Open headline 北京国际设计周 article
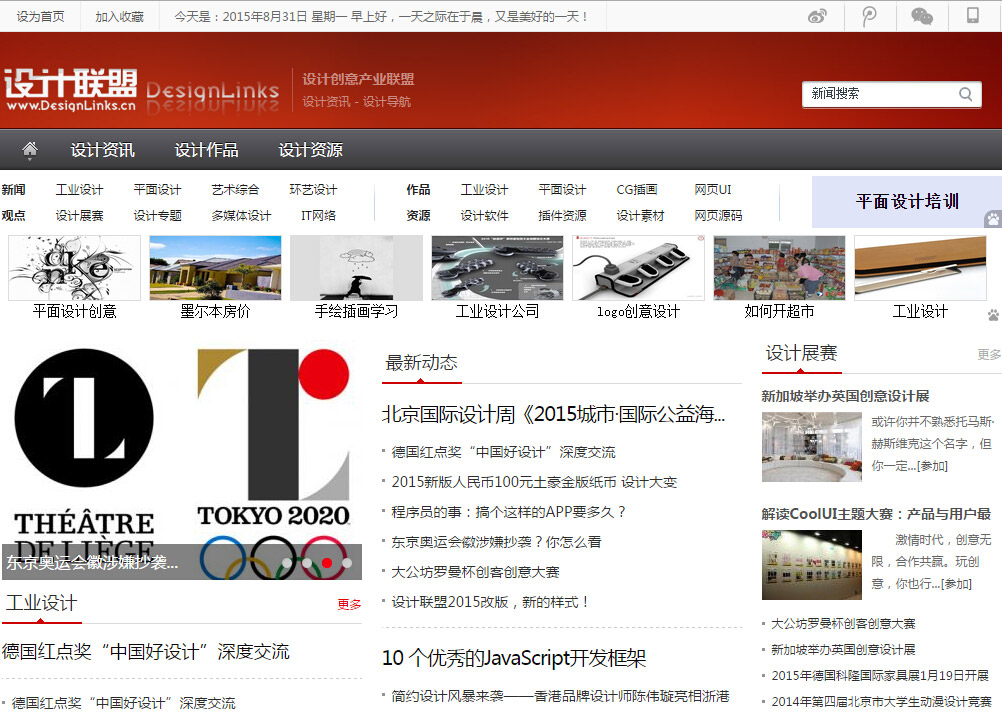The width and height of the screenshot is (1002, 713). (553, 415)
